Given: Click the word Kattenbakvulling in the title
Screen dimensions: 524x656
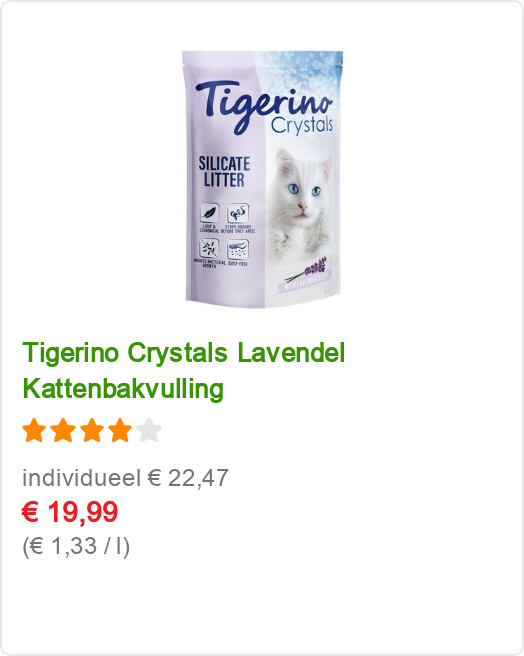Looking at the screenshot, I should (123, 389).
